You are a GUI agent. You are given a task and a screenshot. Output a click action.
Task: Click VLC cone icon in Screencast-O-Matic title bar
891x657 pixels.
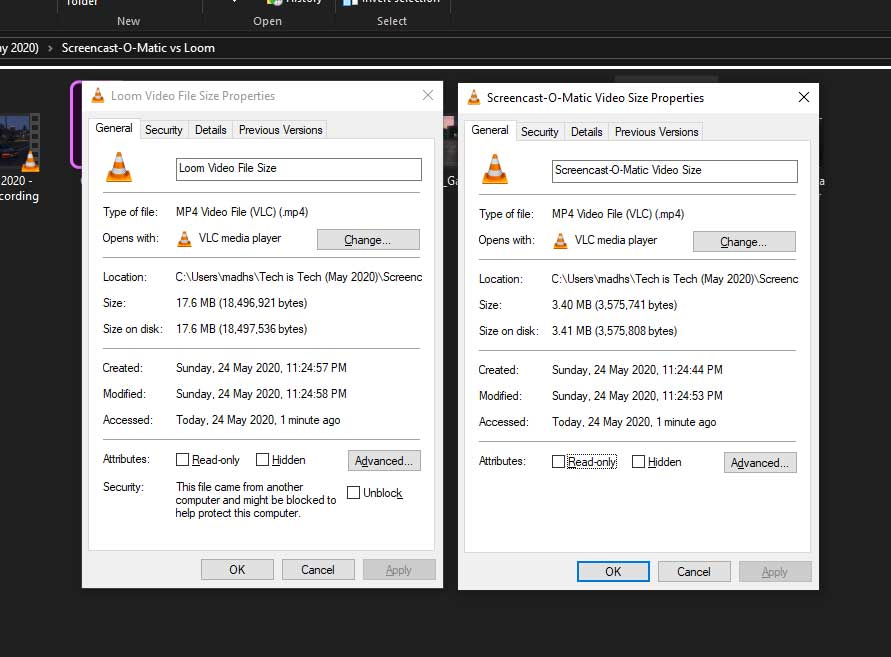pos(473,97)
